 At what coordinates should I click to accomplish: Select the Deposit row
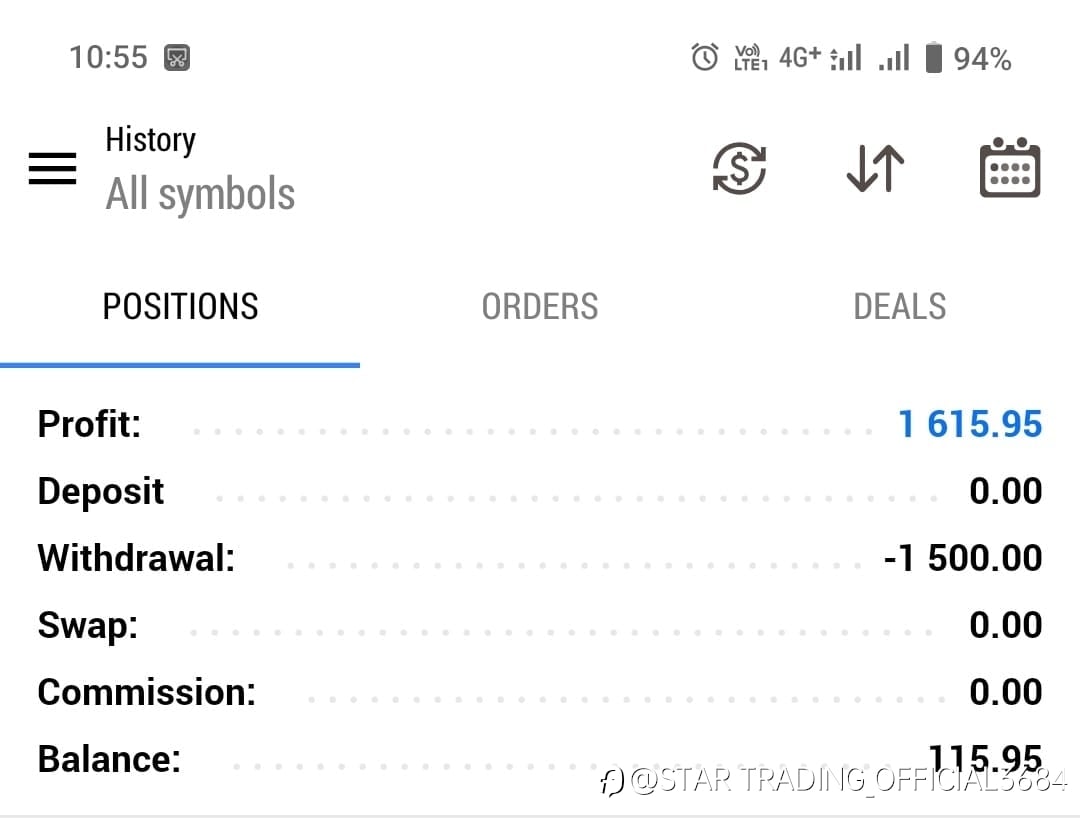tap(540, 492)
